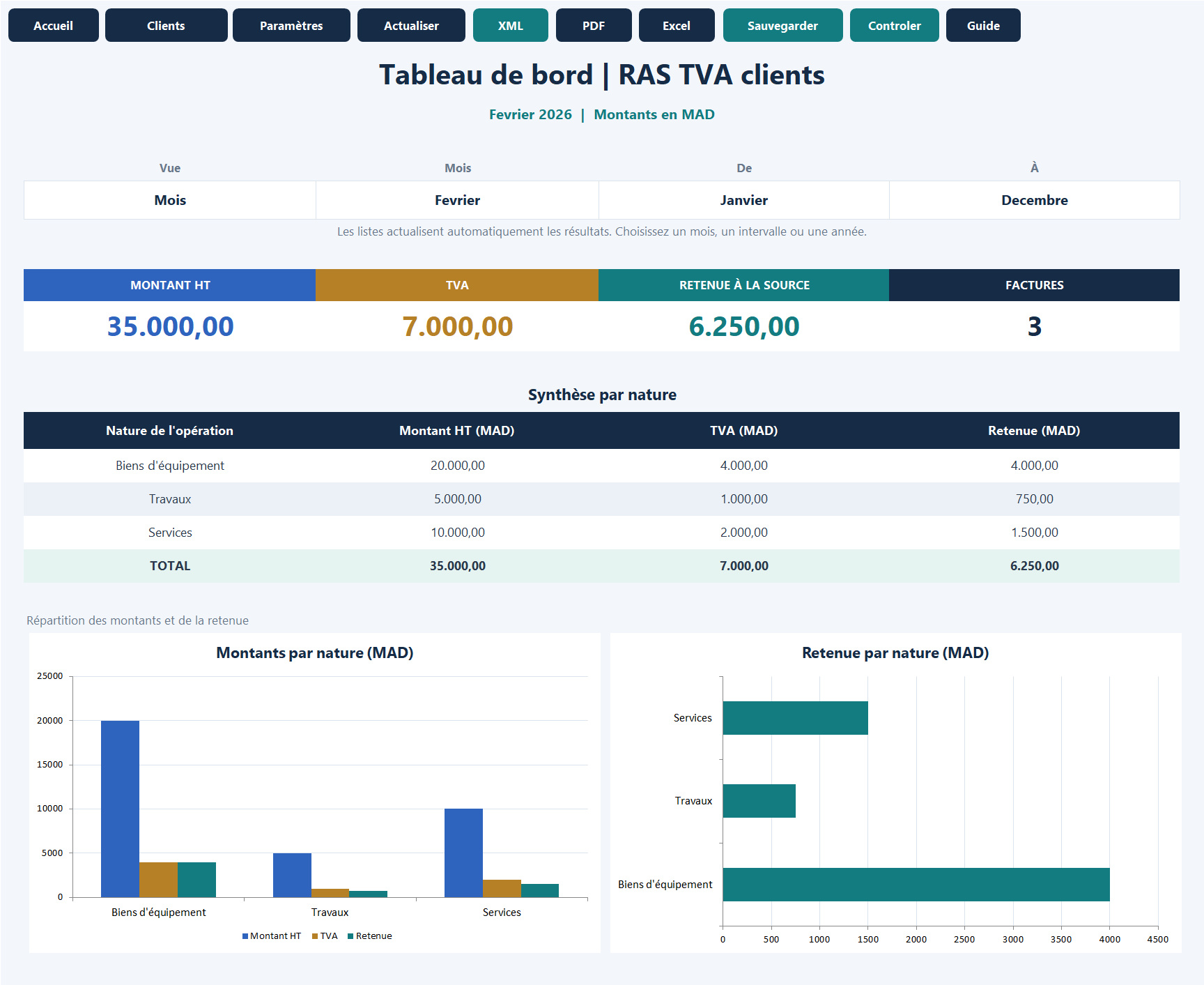Select the RETENUE À LA SOURCE header
Image resolution: width=1204 pixels, height=985 pixels.
coord(744,285)
